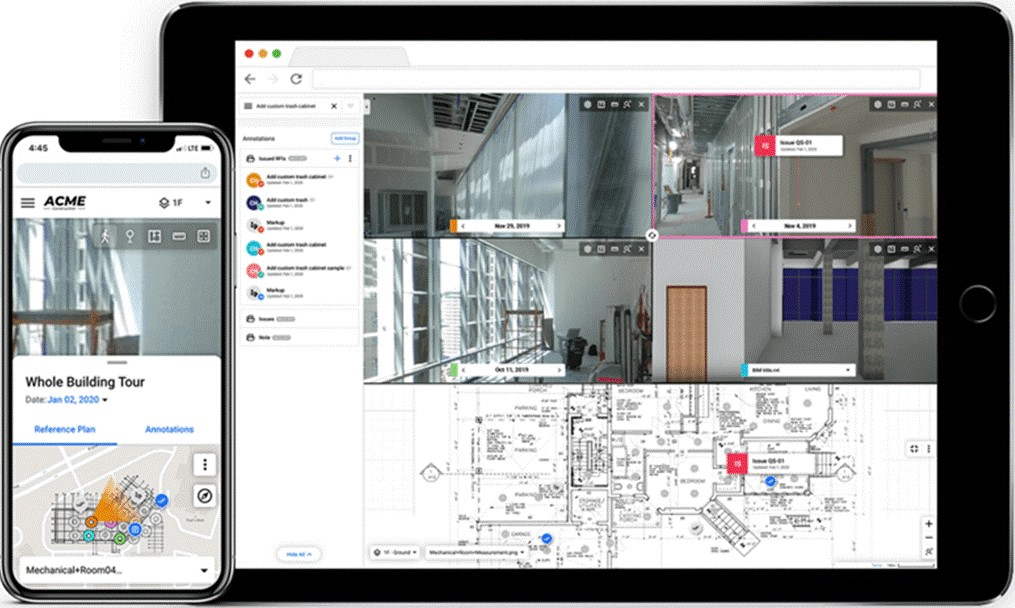Open the hamburger menu beside the ACME logo
The image size is (1015, 608).
(28, 203)
